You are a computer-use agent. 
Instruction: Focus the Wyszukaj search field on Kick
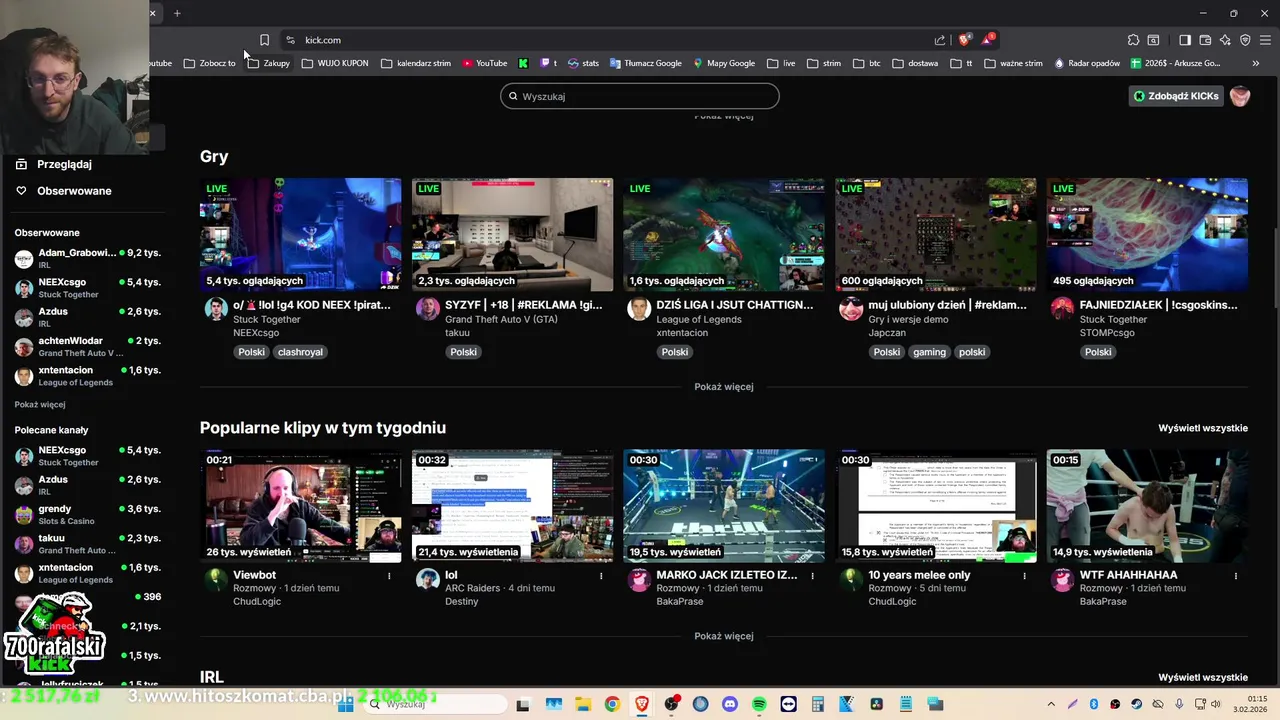(x=640, y=96)
